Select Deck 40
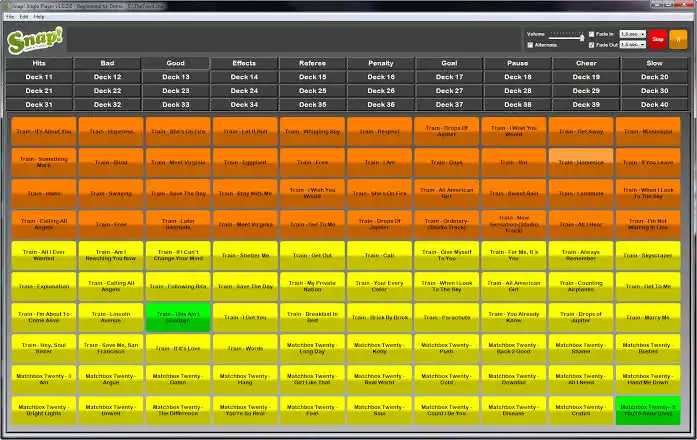 click(655, 104)
